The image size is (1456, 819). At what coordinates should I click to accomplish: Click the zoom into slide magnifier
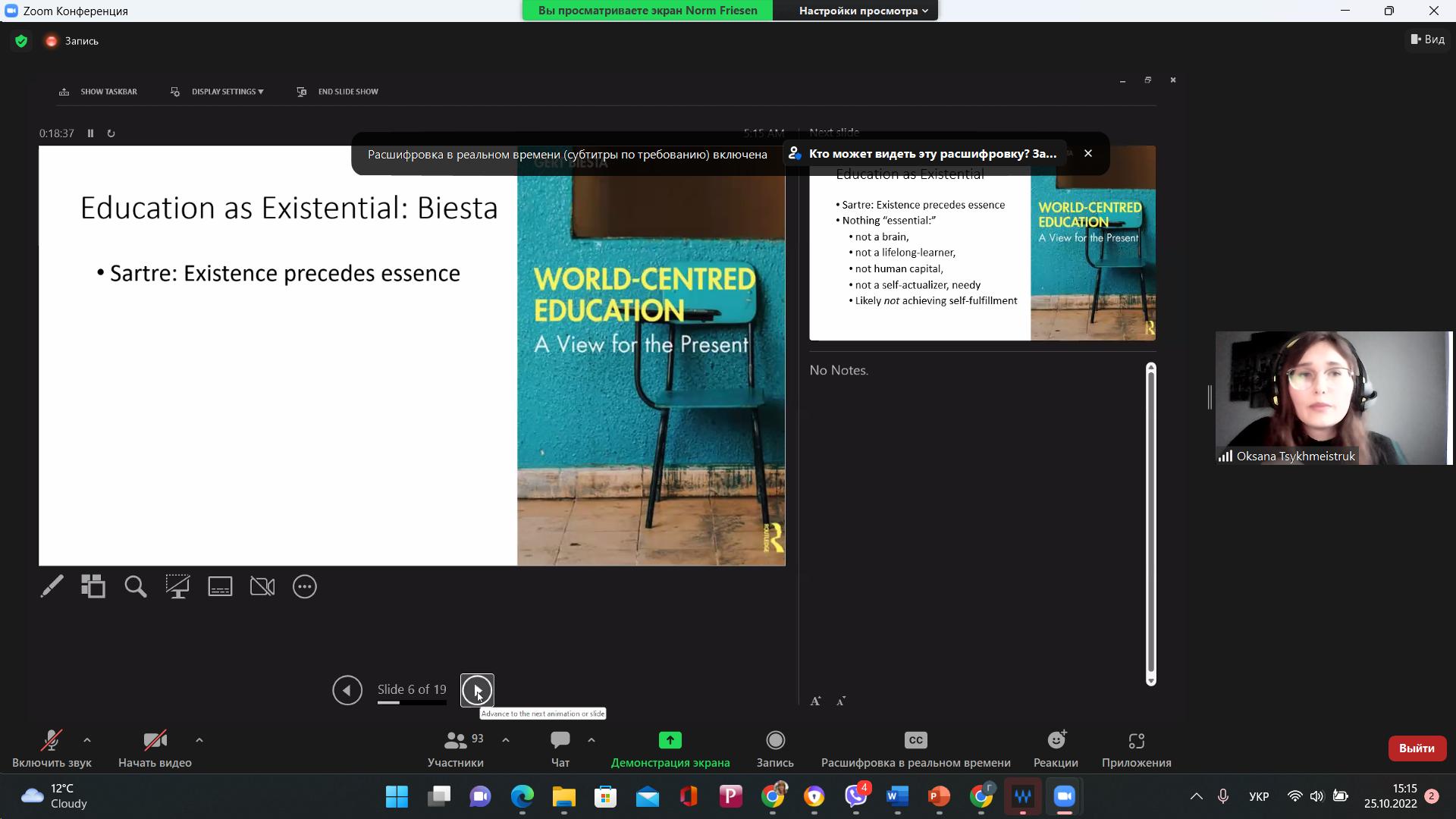(136, 586)
